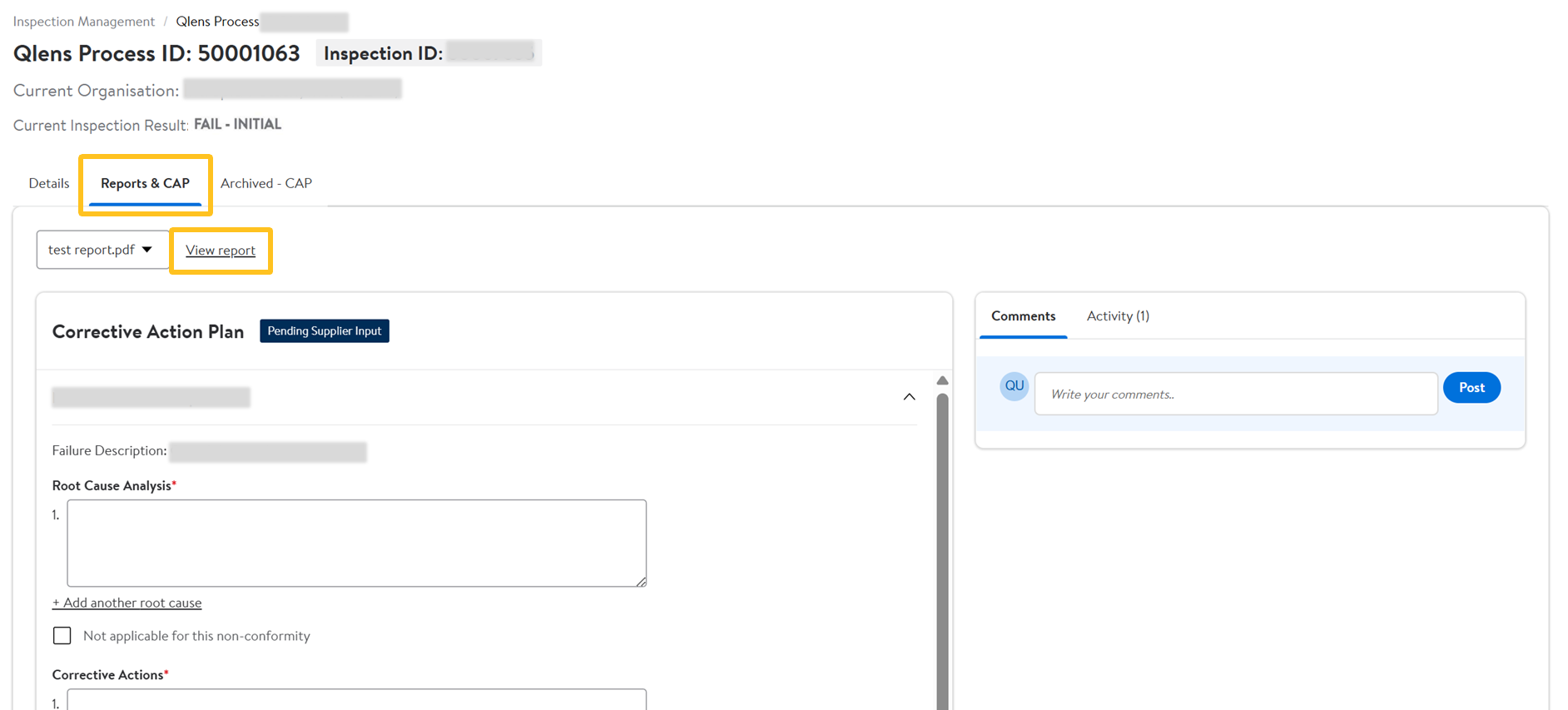The width and height of the screenshot is (1568, 710).
Task: Click + Add another root cause
Action: click(127, 603)
